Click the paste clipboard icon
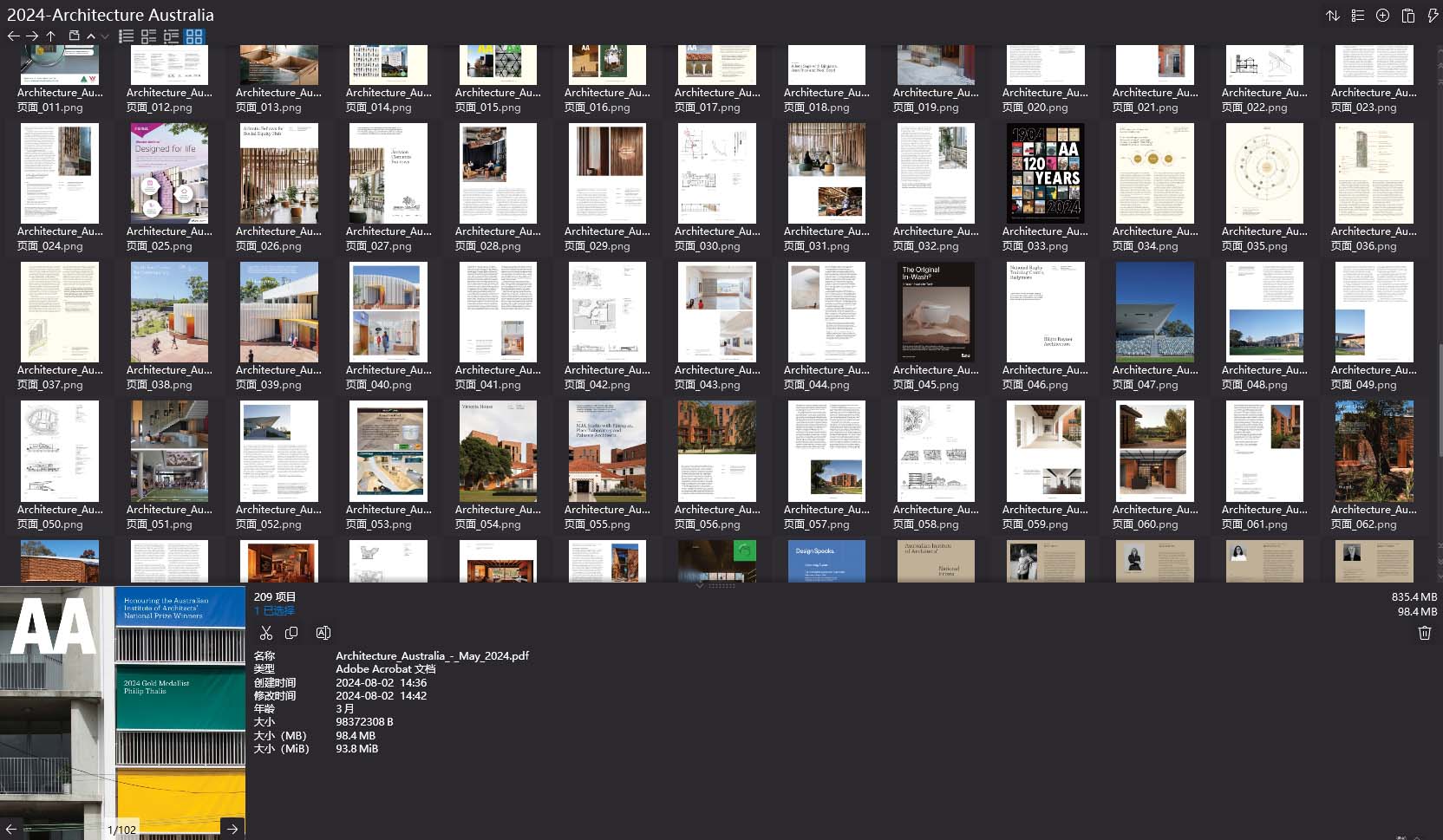Viewport: 1443px width, 840px height. [x=1408, y=16]
